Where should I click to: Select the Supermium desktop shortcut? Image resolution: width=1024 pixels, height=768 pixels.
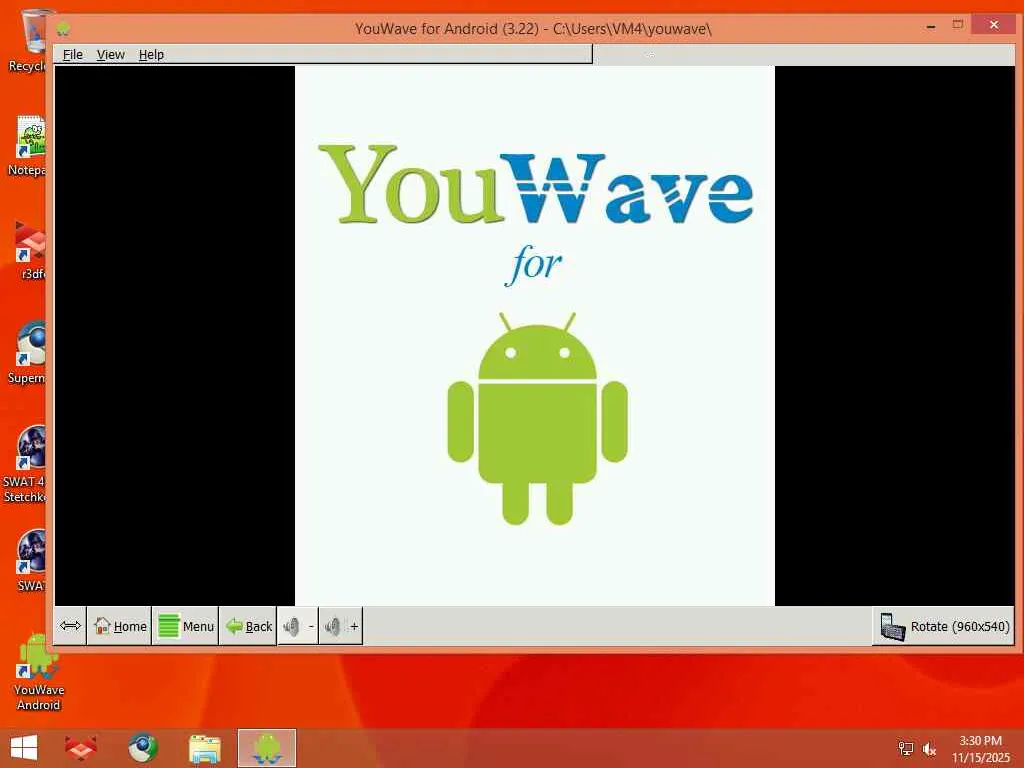pos(27,353)
